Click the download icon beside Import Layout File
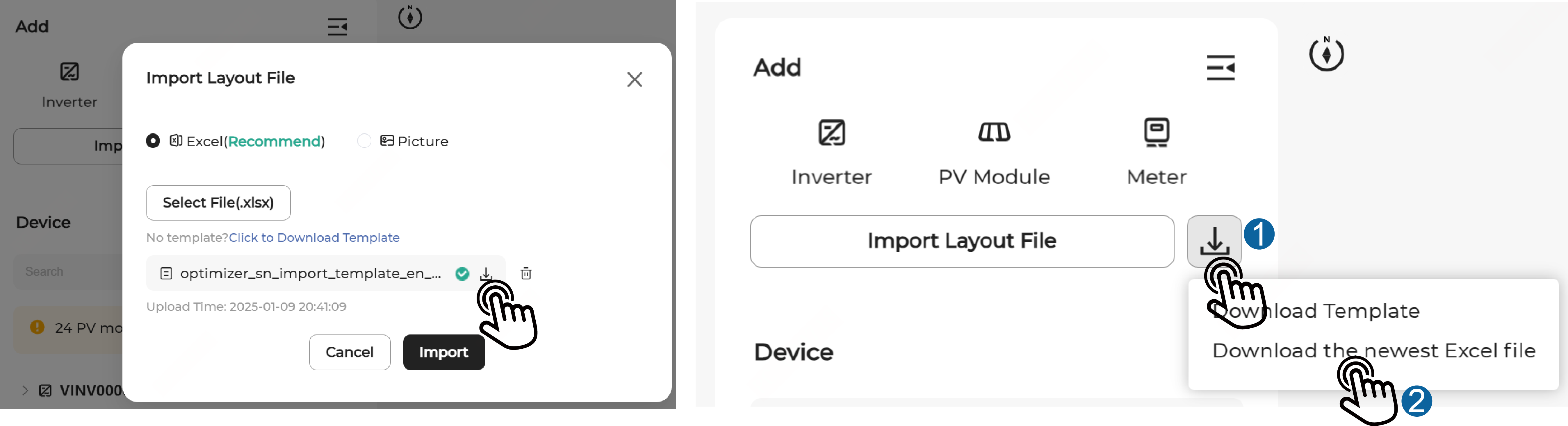 point(1214,240)
